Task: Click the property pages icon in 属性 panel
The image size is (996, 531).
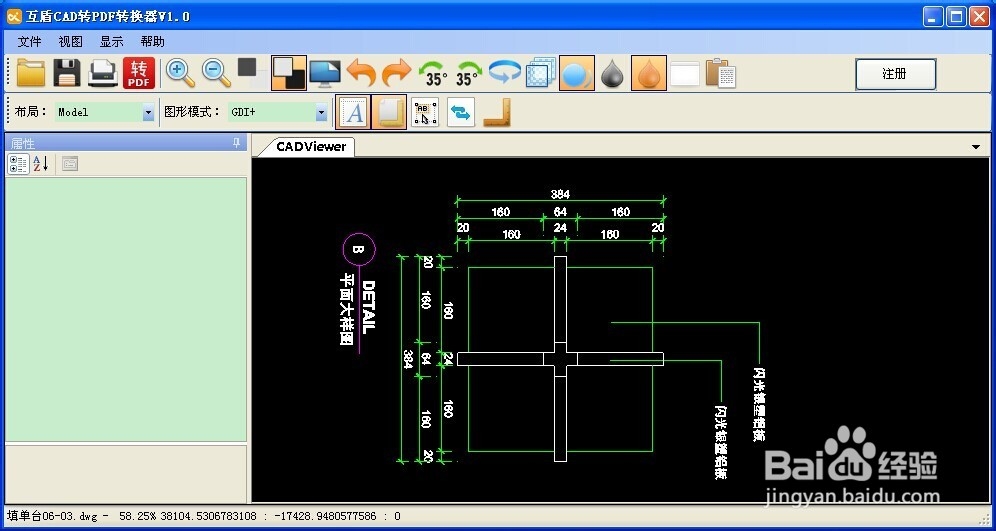Action: click(70, 165)
